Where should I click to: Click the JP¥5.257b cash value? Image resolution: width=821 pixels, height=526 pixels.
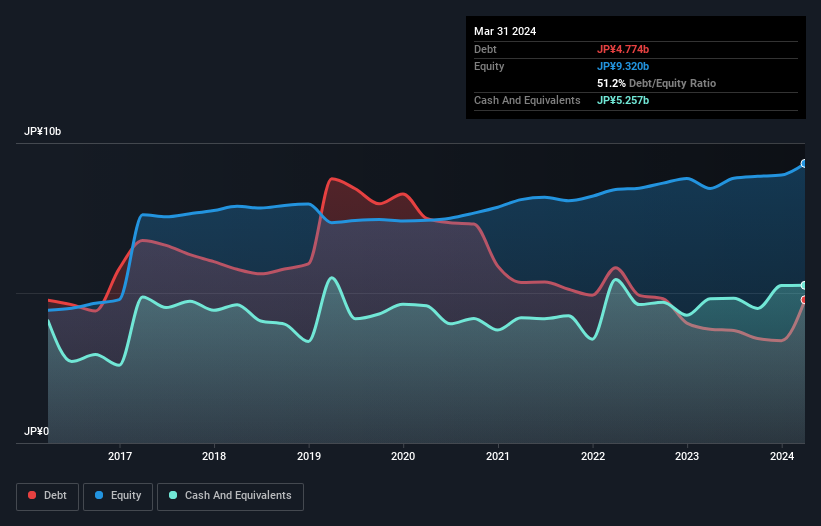[623, 100]
